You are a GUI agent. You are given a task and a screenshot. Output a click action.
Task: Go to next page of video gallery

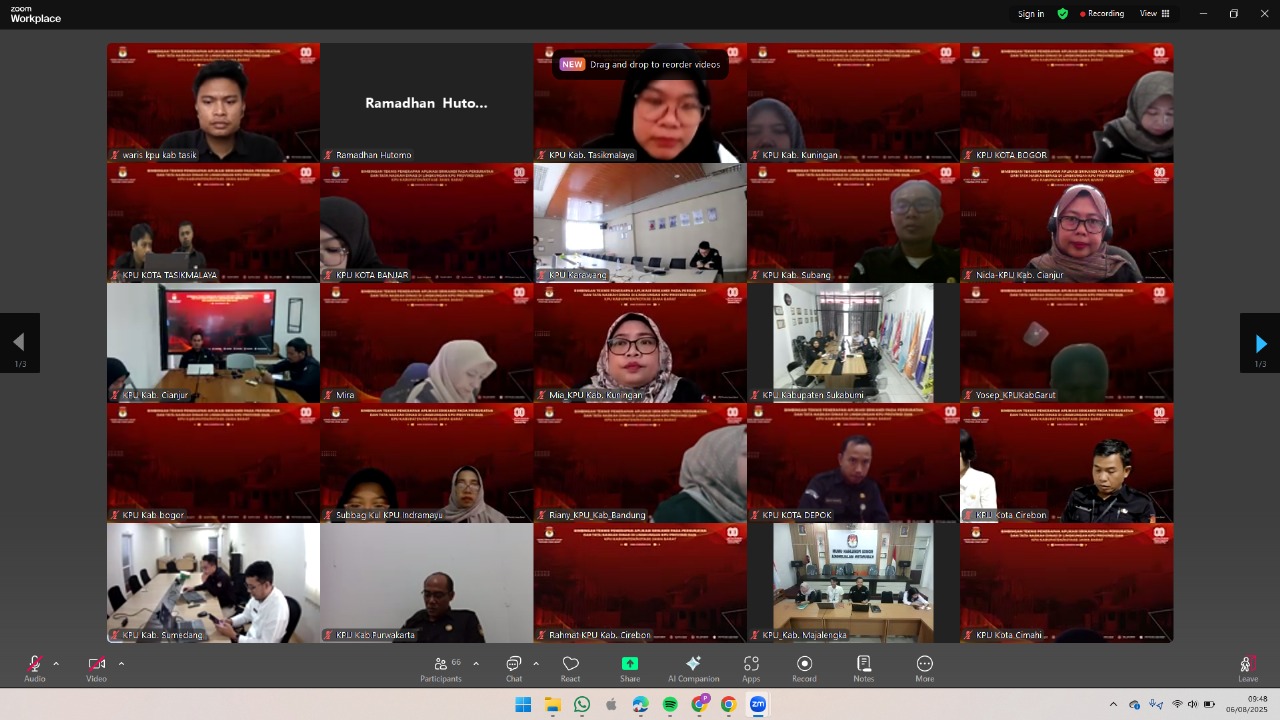pyautogui.click(x=1260, y=344)
